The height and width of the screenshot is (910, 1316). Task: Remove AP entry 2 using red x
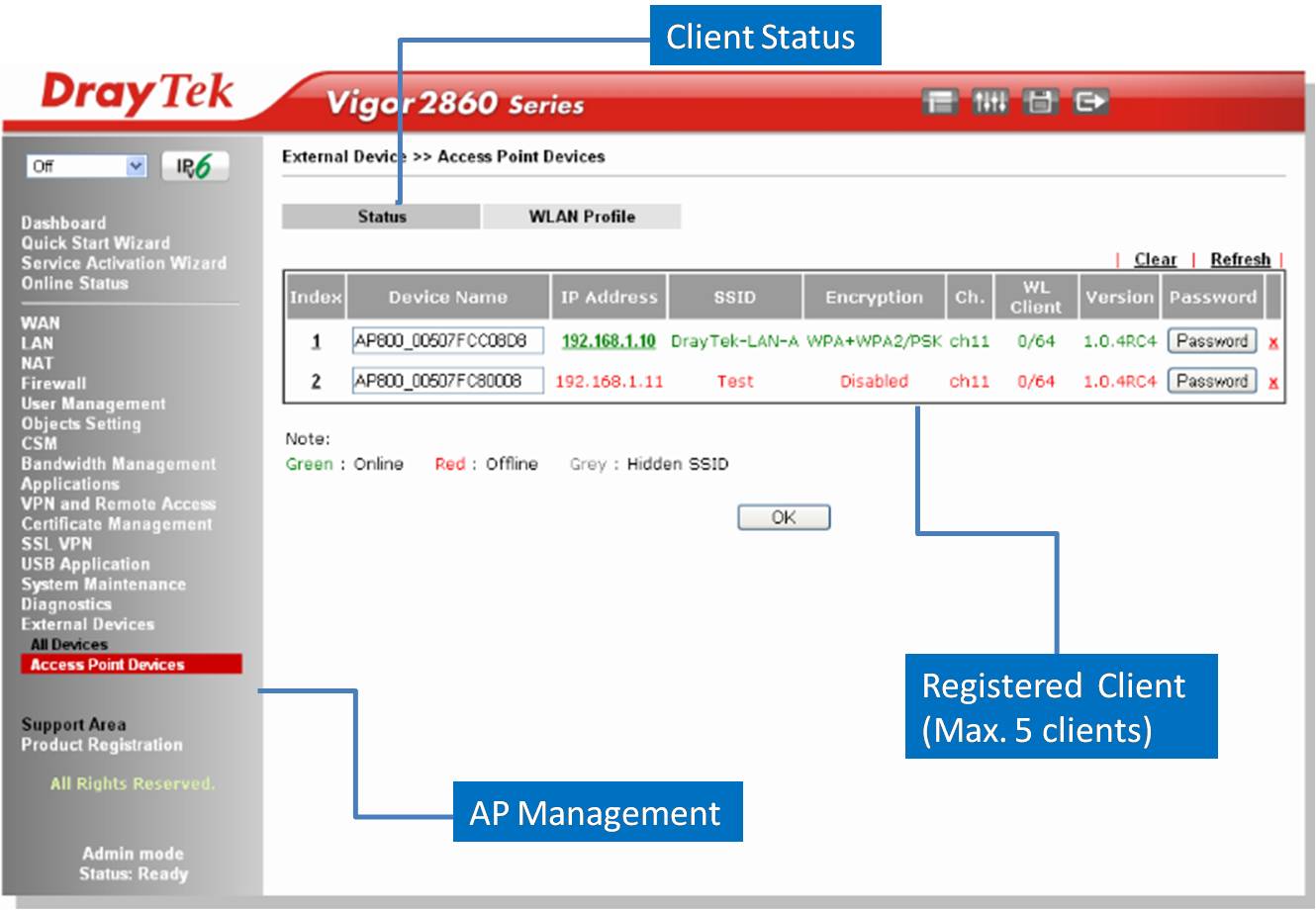click(x=1273, y=383)
